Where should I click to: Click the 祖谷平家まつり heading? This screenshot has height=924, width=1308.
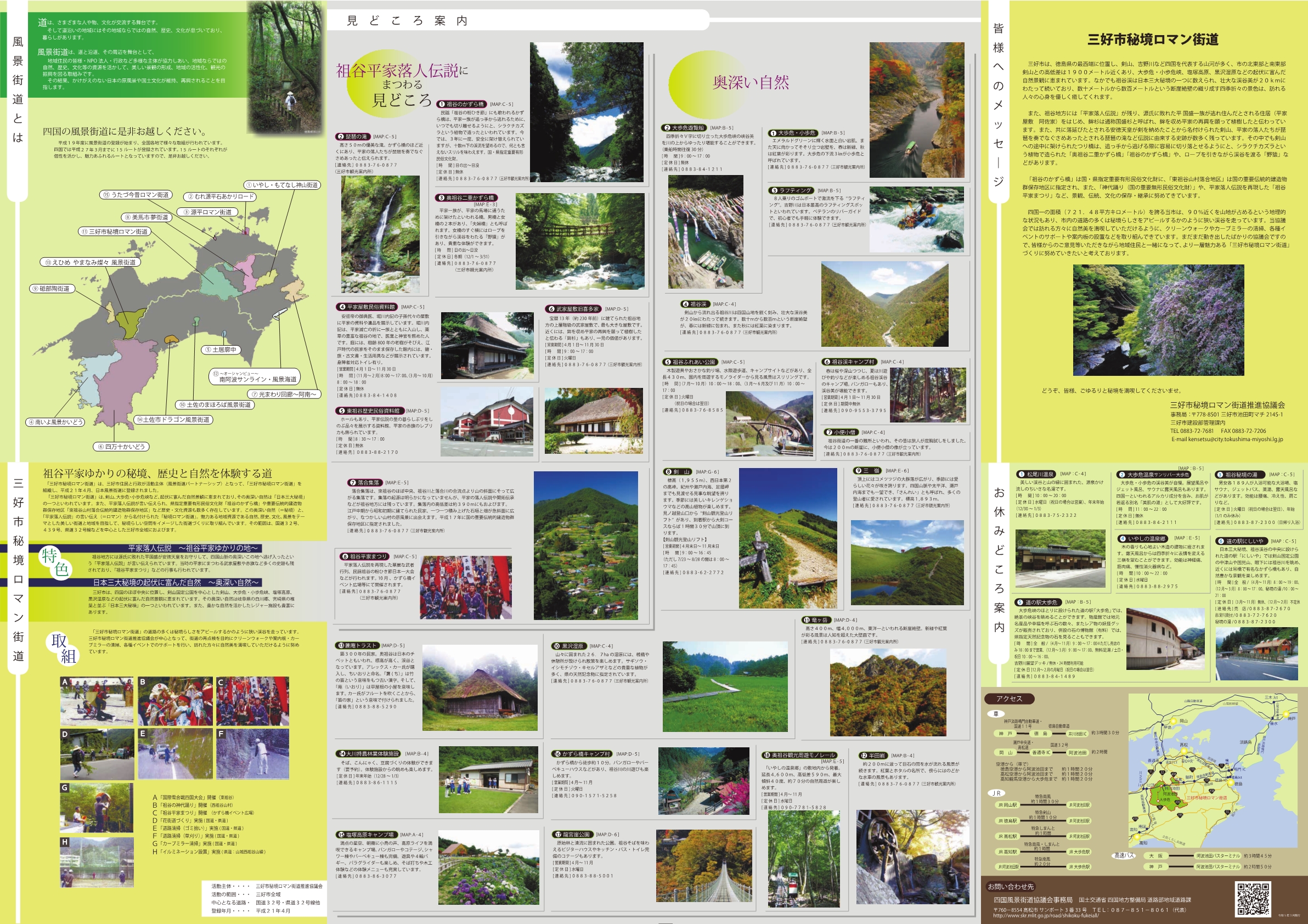(x=365, y=556)
